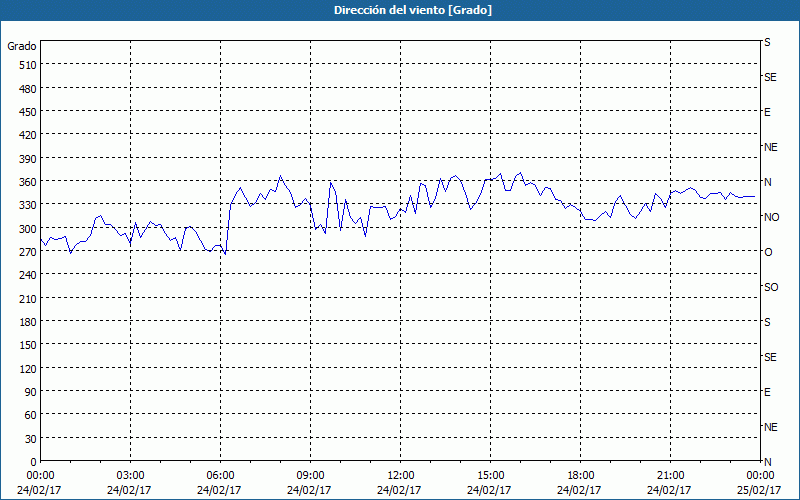Click the 270 degree axis label
This screenshot has height=500, width=800.
coord(28,252)
